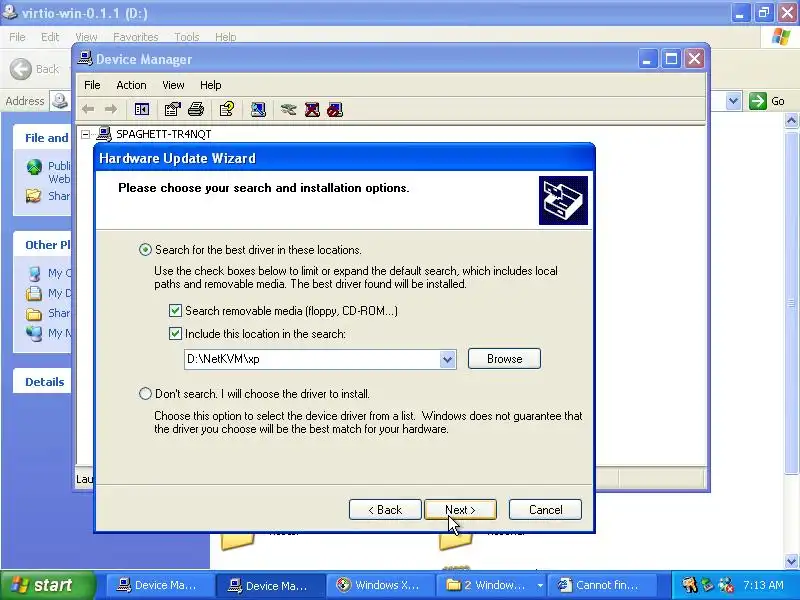Toggle 'Include this location in the search' checkbox

coord(175,333)
